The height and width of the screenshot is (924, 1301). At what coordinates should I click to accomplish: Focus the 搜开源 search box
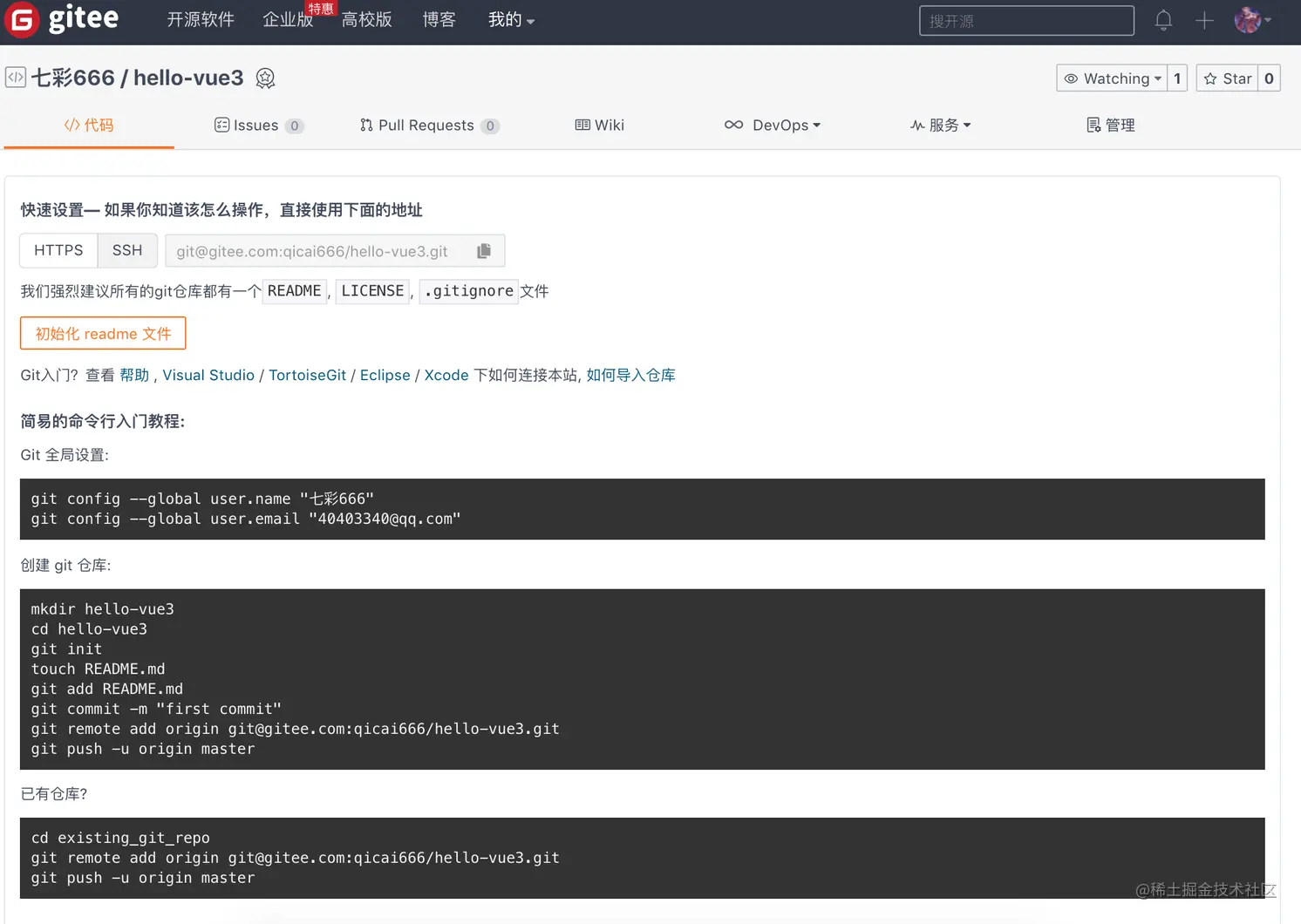click(1026, 21)
